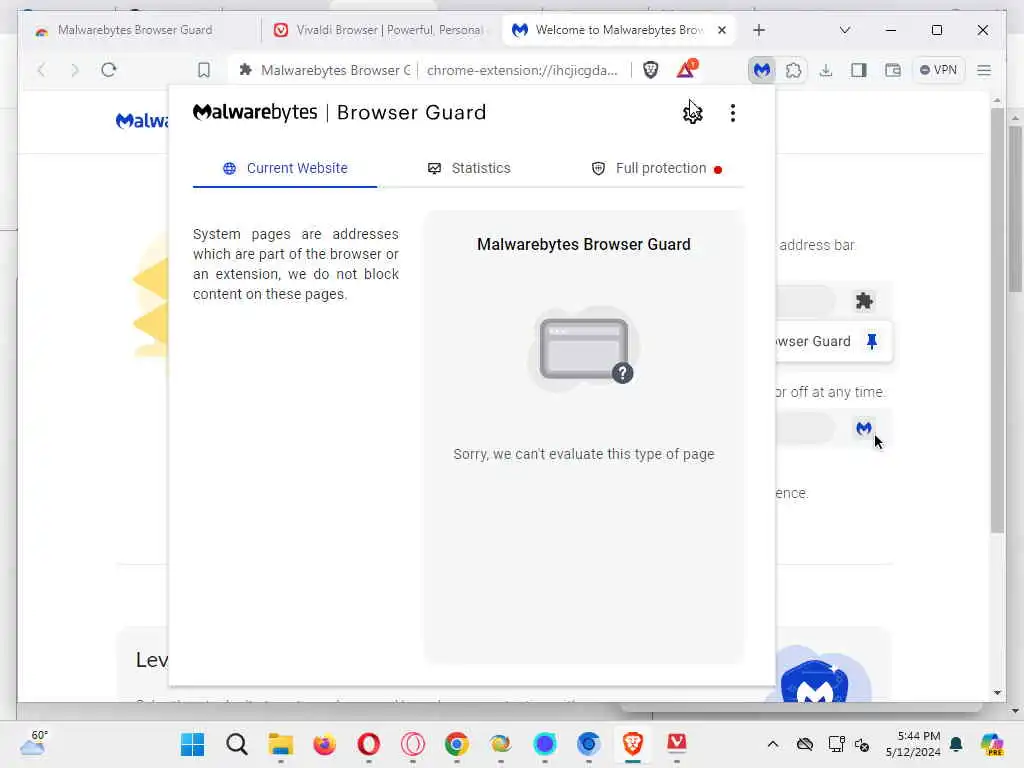The width and height of the screenshot is (1024, 768).
Task: Launch Firefox from the taskbar
Action: pos(325,744)
